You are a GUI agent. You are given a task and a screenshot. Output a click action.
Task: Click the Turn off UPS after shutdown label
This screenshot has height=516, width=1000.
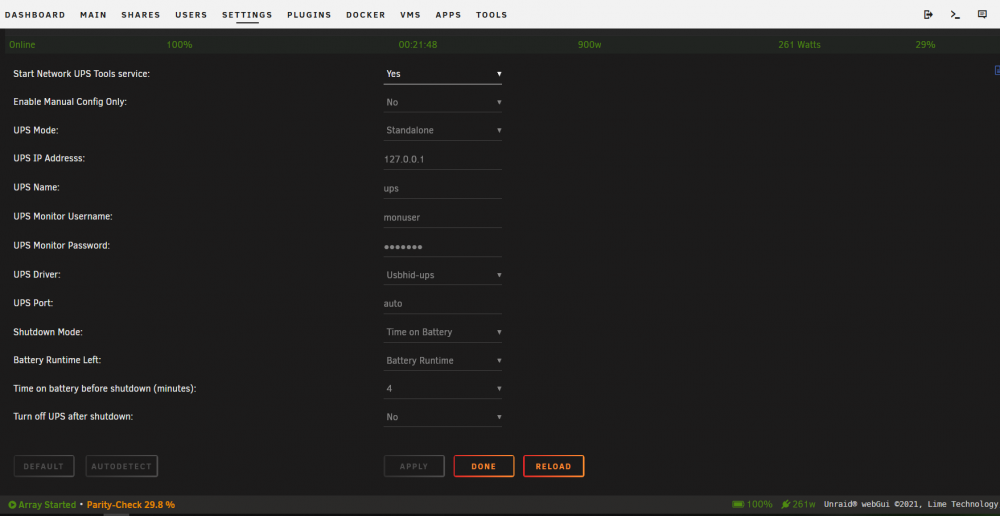[73, 416]
